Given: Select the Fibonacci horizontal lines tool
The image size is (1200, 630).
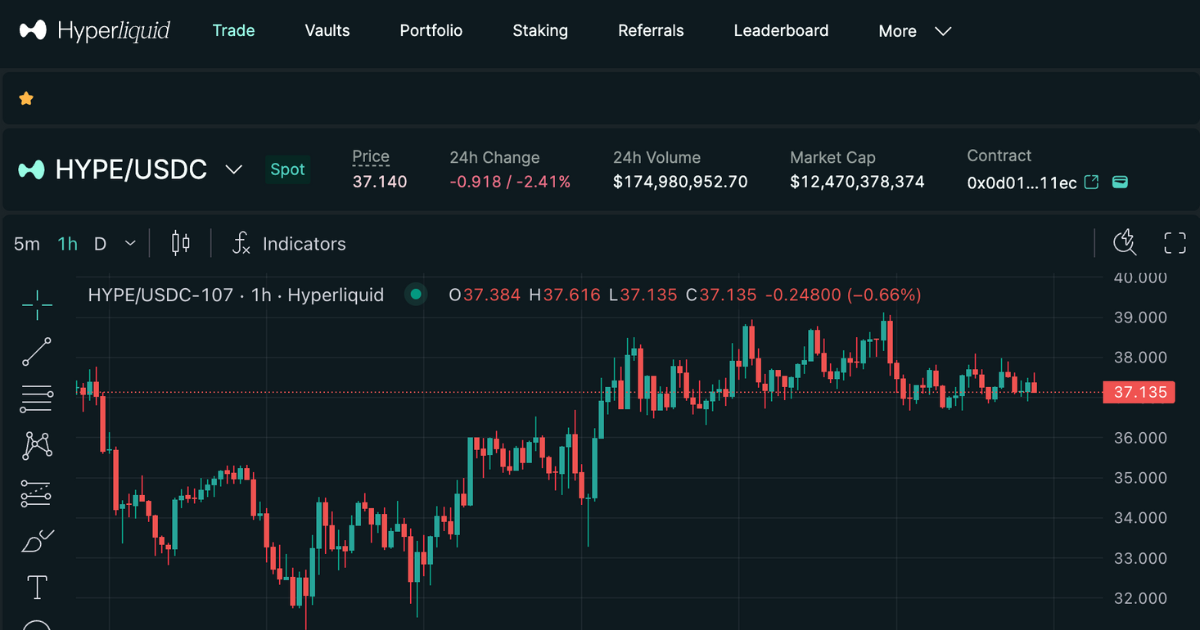Looking at the screenshot, I should 37,399.
